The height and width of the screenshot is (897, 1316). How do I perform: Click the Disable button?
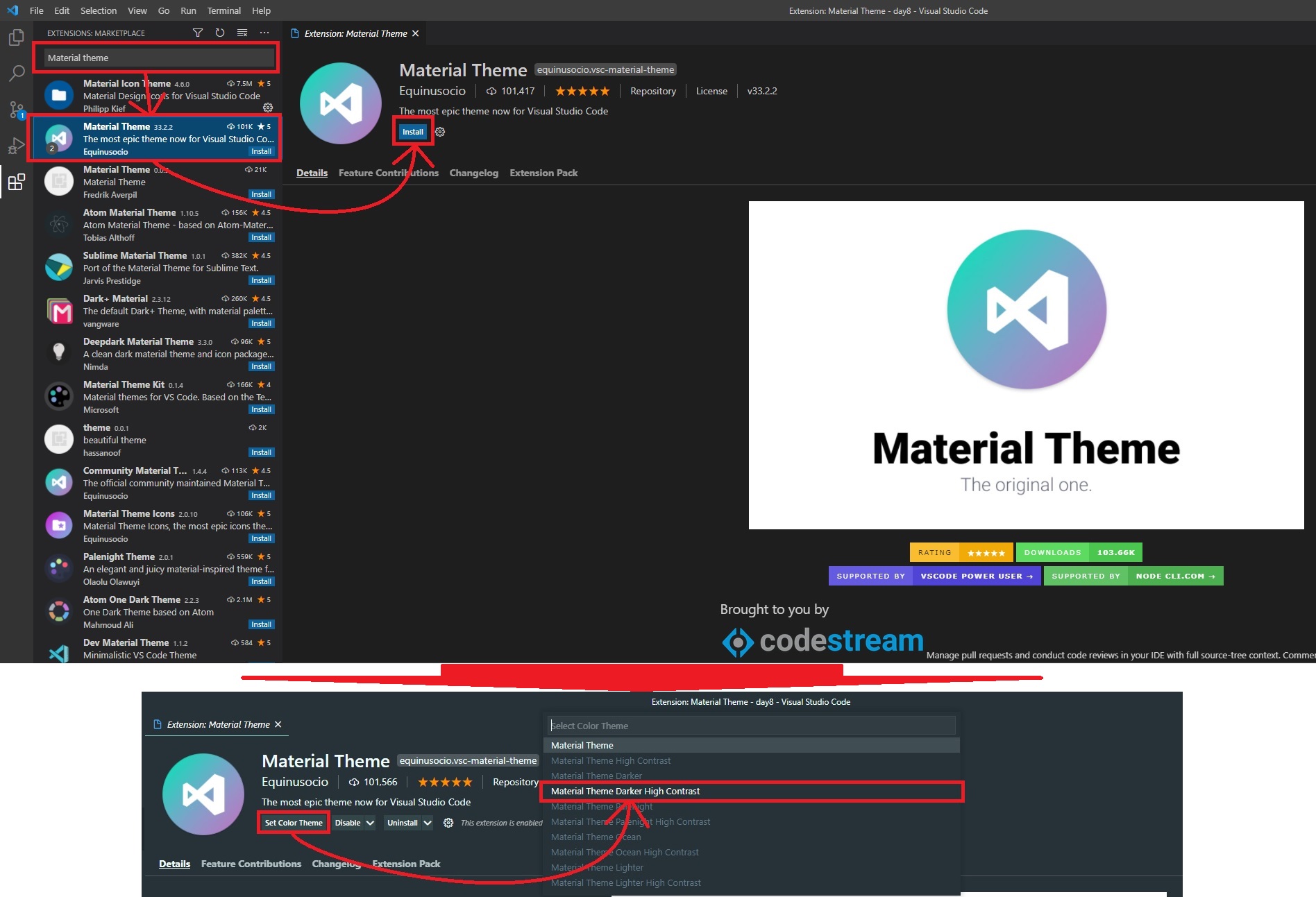pos(348,823)
